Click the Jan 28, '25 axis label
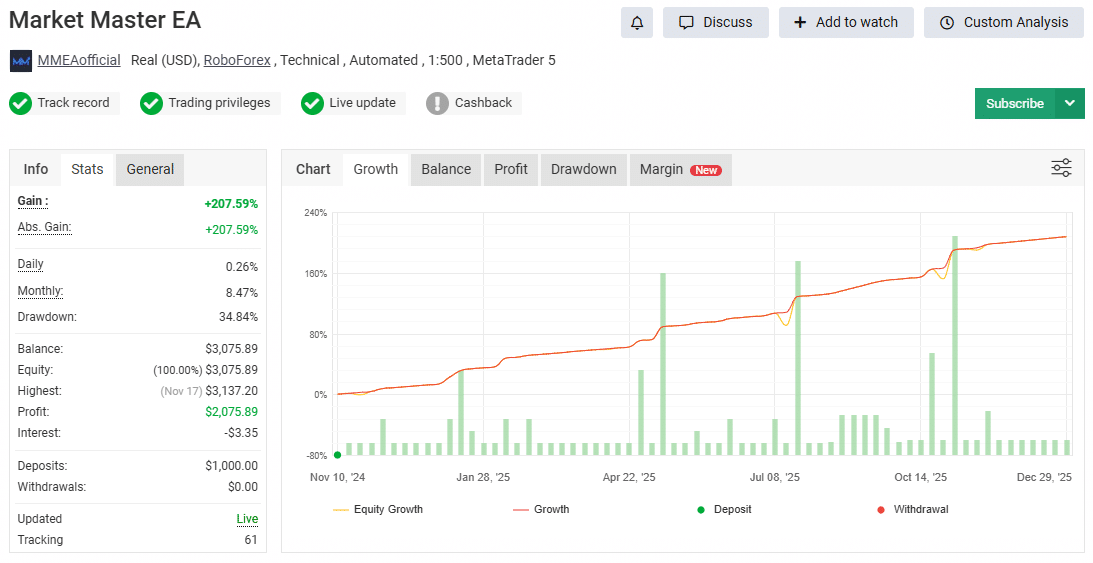 coord(483,477)
